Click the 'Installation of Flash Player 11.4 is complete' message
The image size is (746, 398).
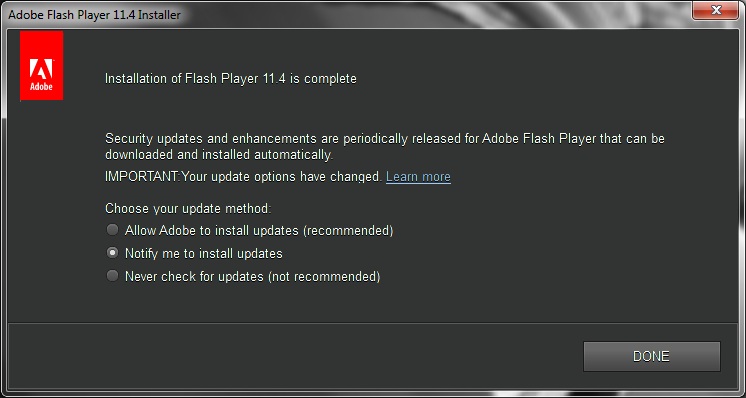click(x=231, y=78)
